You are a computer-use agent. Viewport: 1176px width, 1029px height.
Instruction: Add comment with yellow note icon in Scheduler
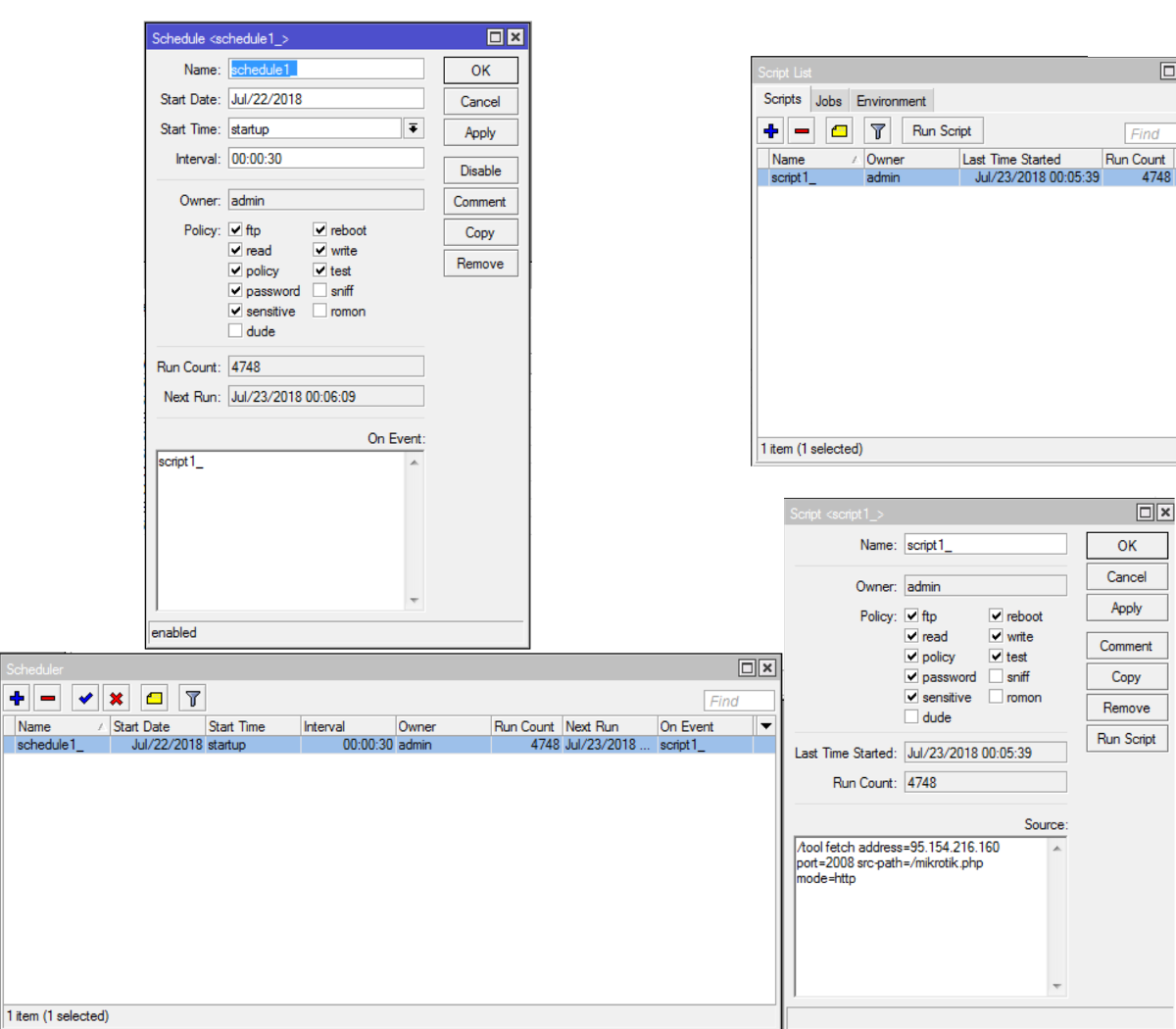click(x=154, y=699)
